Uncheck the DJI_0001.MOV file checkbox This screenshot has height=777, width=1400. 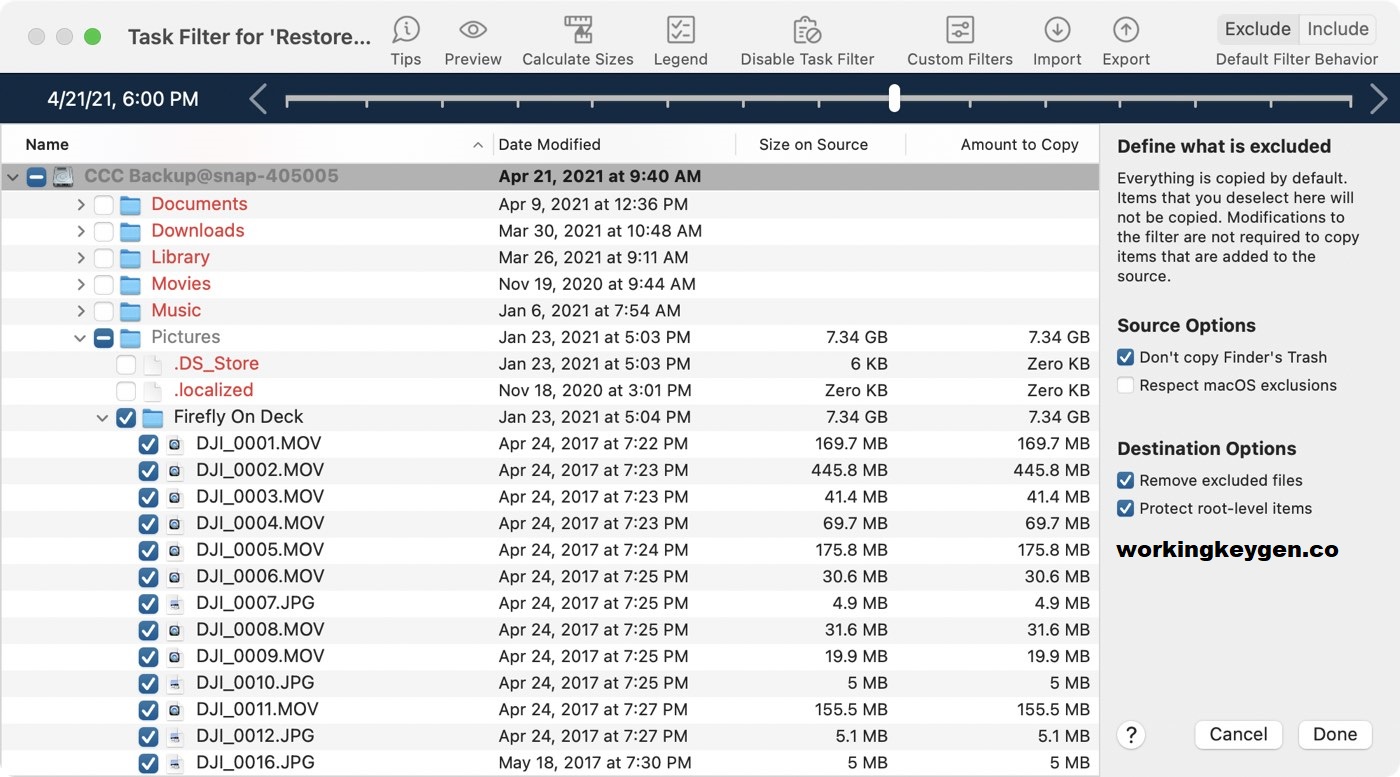point(148,444)
